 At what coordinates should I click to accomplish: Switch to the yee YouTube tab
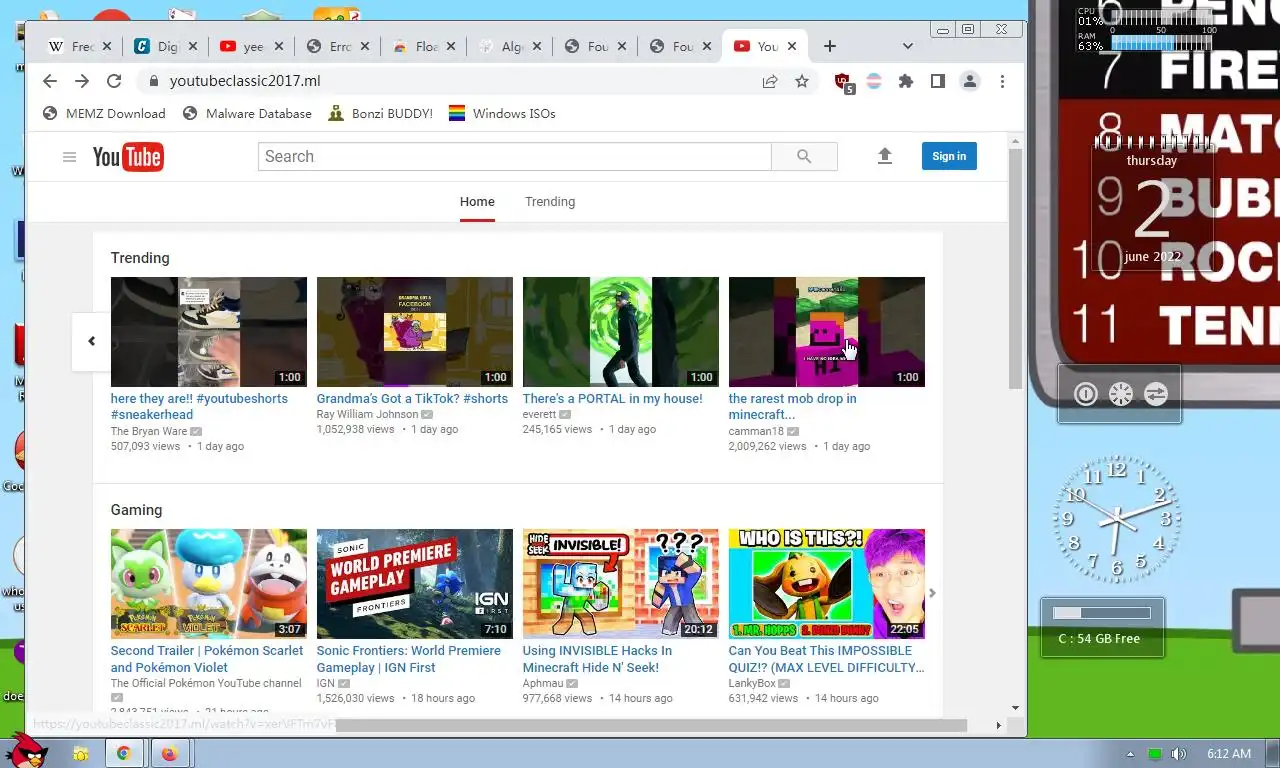pyautogui.click(x=252, y=46)
